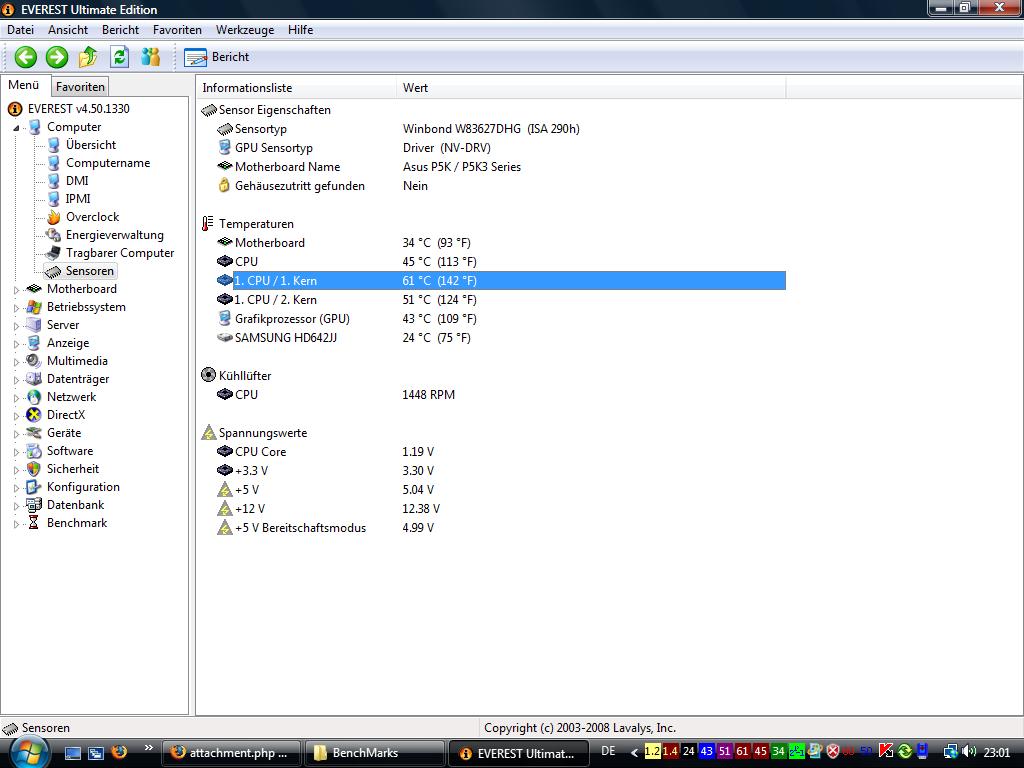Screen dimensions: 1024x768
Task: Expand the Geräte tree node
Action: point(16,434)
